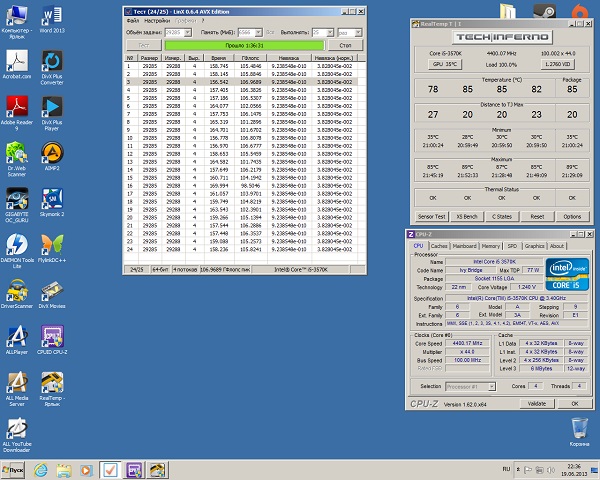The width and height of the screenshot is (600, 480).
Task: Click the Windows Start button
Action: pyautogui.click(x=15, y=469)
